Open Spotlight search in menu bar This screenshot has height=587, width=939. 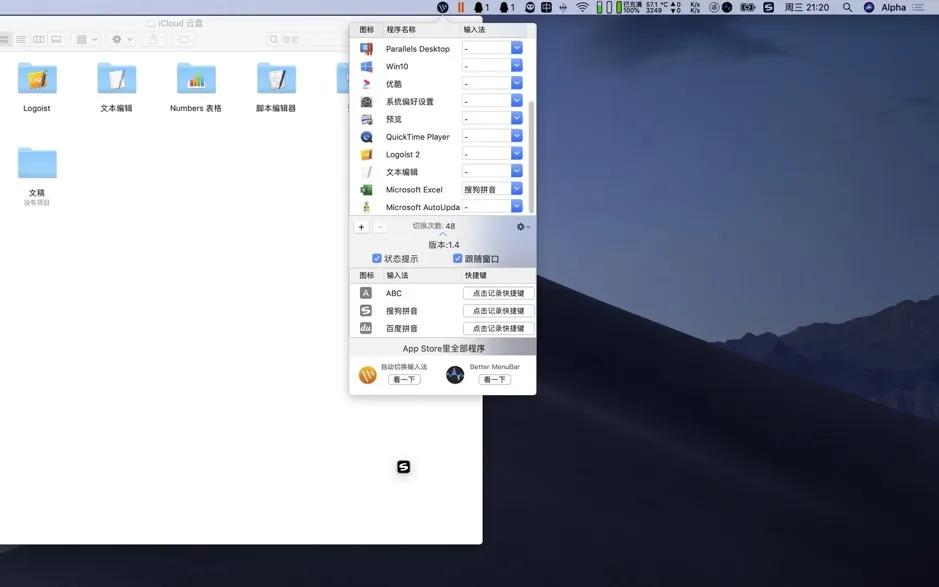pyautogui.click(x=845, y=6)
